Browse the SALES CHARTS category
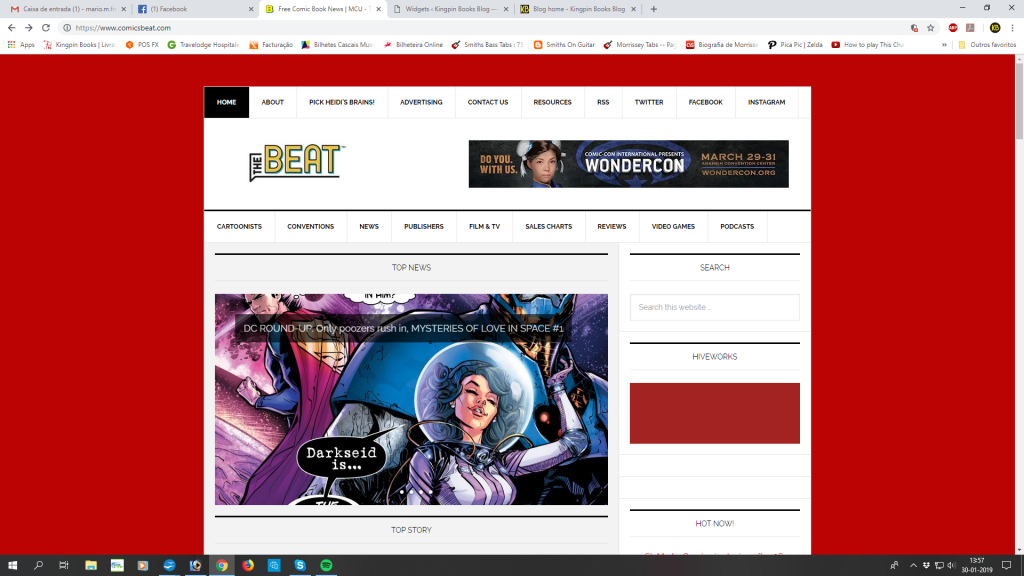This screenshot has width=1024, height=576. [x=549, y=227]
